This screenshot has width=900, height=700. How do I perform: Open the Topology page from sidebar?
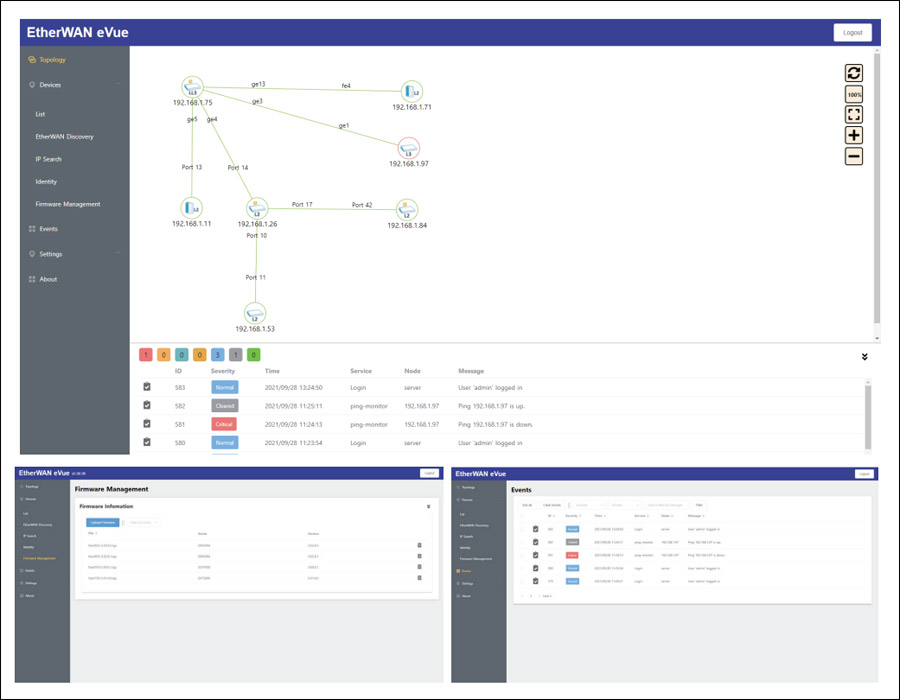52,60
